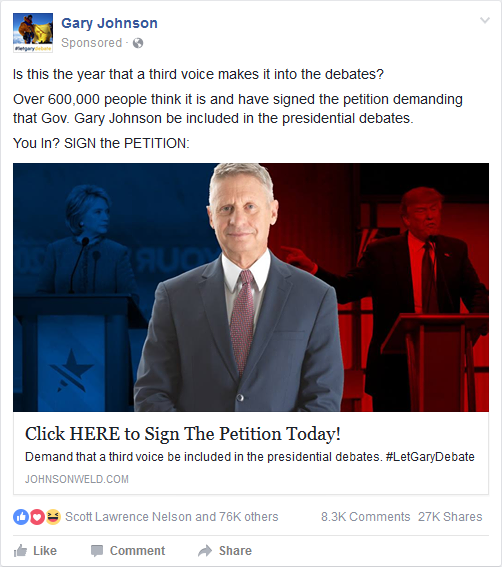The image size is (502, 567).
Task: Click the Share arrow icon
Action: point(205,551)
